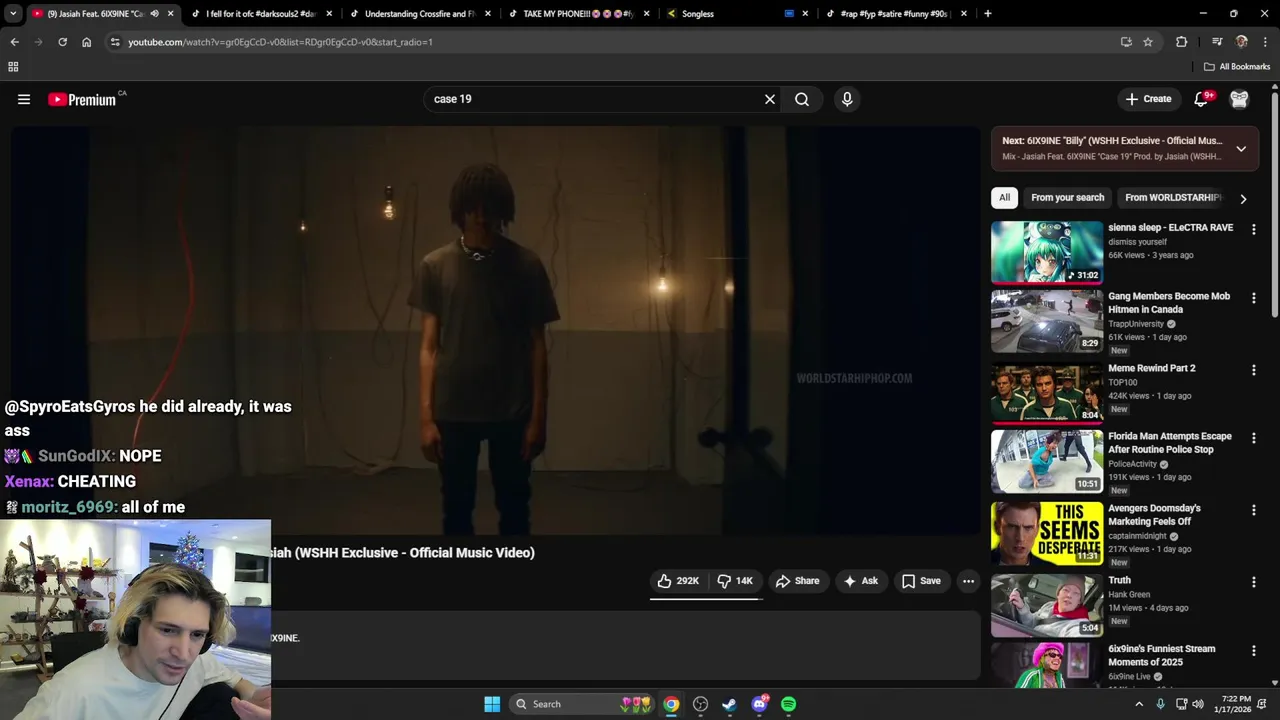Open YouTube notifications bell
This screenshot has height=720, width=1280.
pos(1202,99)
